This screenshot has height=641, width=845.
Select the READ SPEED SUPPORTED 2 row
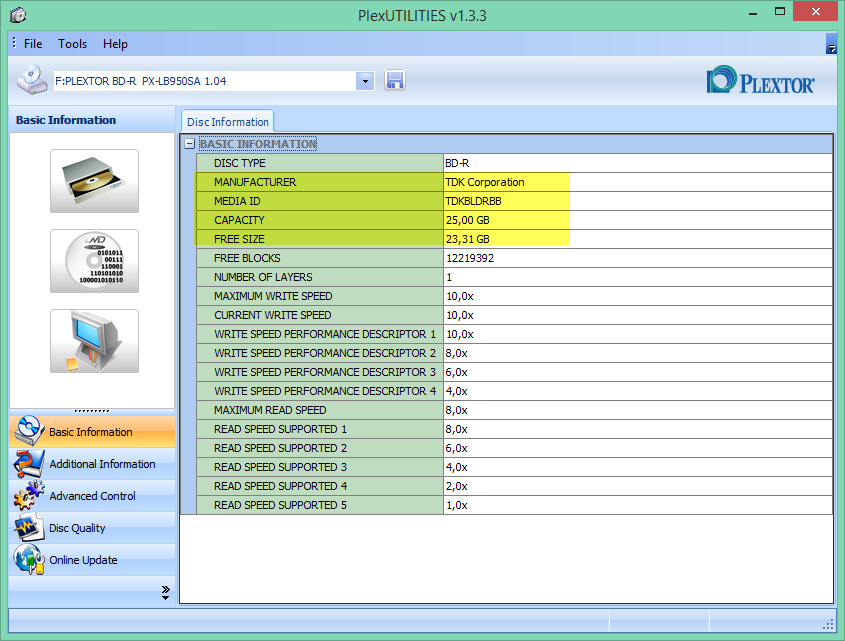click(514, 448)
